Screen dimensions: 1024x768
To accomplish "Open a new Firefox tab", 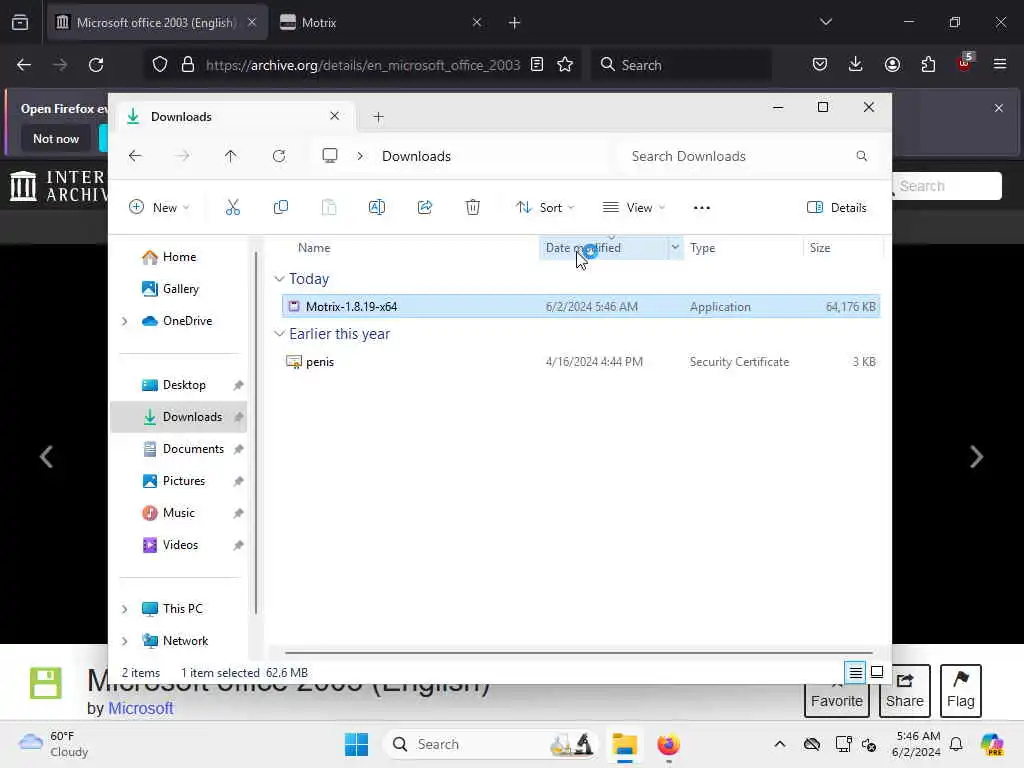I will pyautogui.click(x=515, y=22).
